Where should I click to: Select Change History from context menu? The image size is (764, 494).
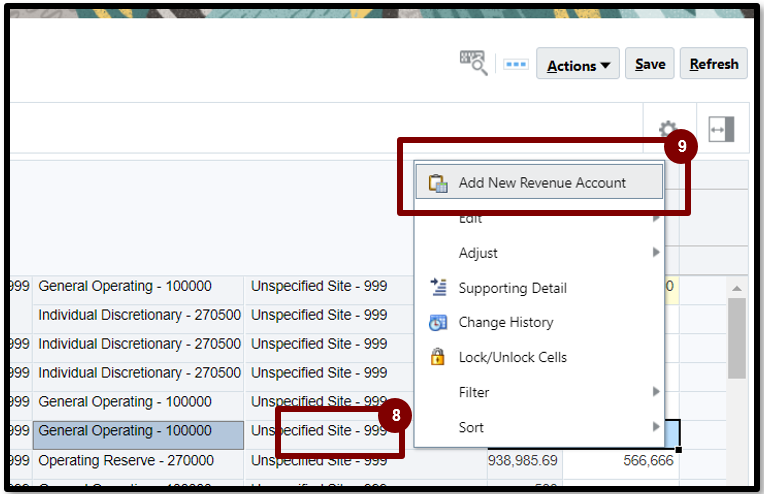click(539, 323)
